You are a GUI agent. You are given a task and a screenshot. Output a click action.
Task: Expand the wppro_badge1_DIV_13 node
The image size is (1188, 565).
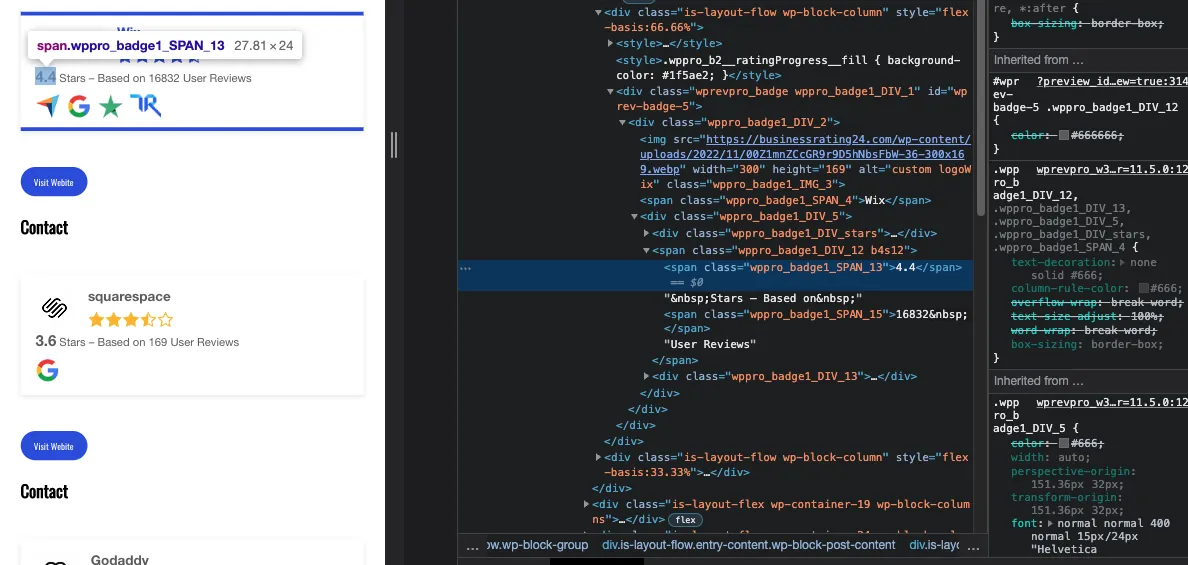point(646,376)
